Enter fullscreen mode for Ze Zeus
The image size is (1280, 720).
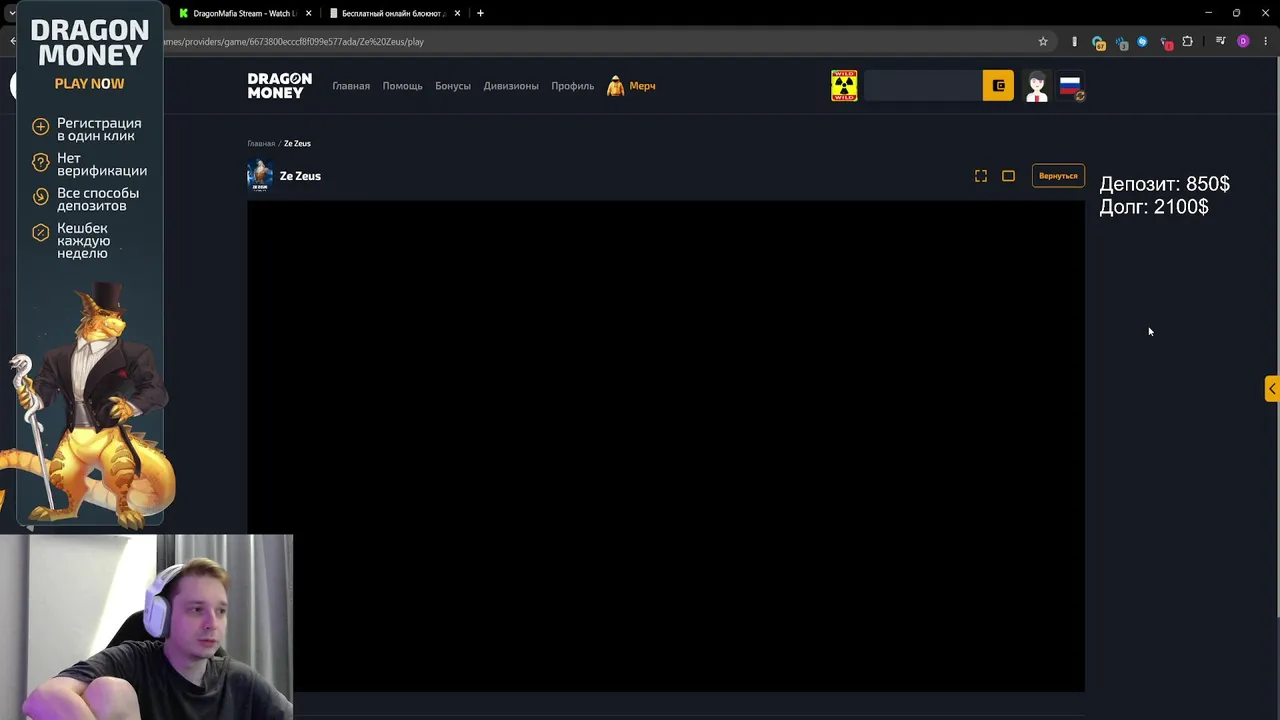(x=981, y=176)
